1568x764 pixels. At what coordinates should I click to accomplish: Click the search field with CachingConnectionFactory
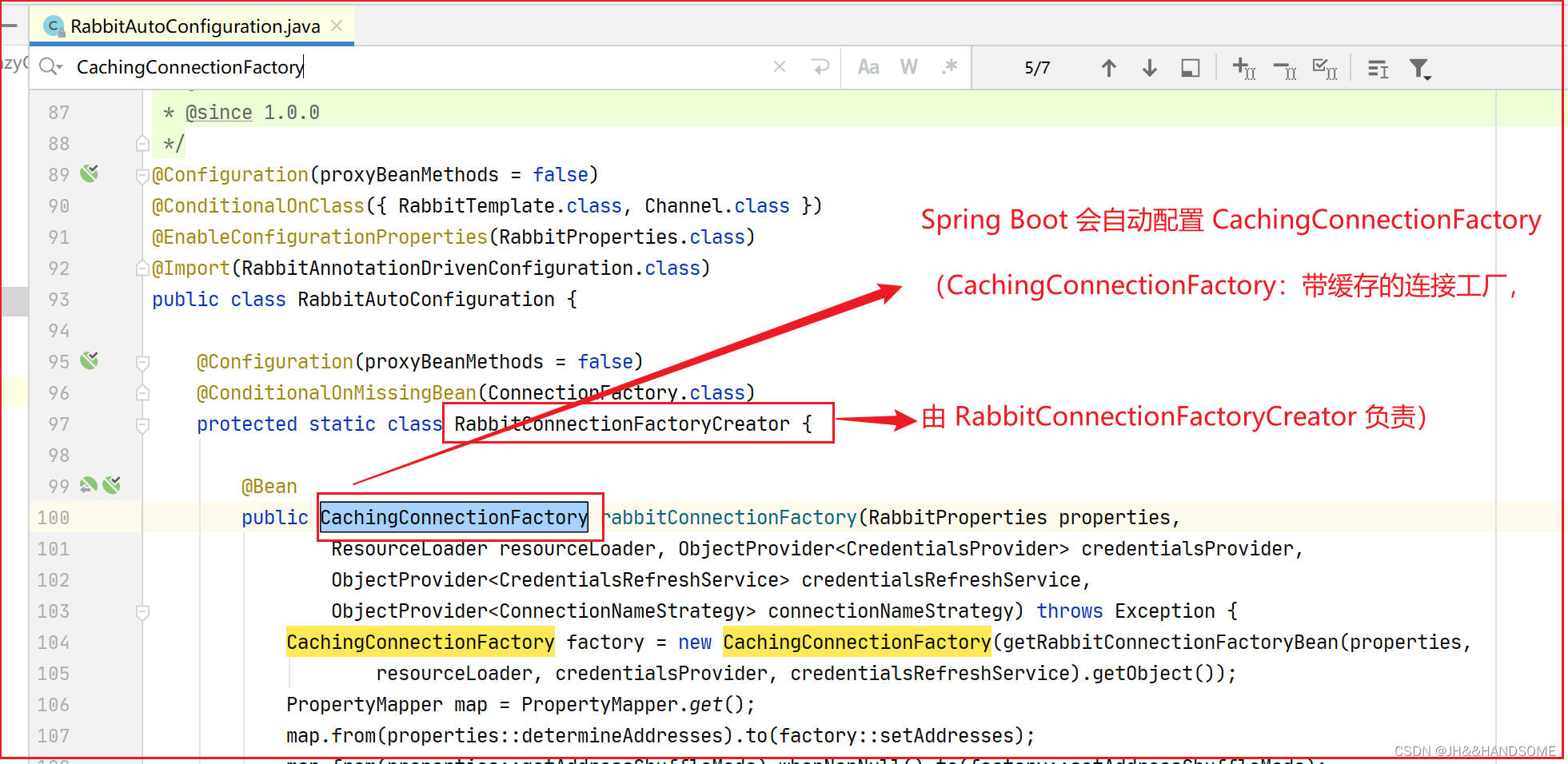coord(416,67)
